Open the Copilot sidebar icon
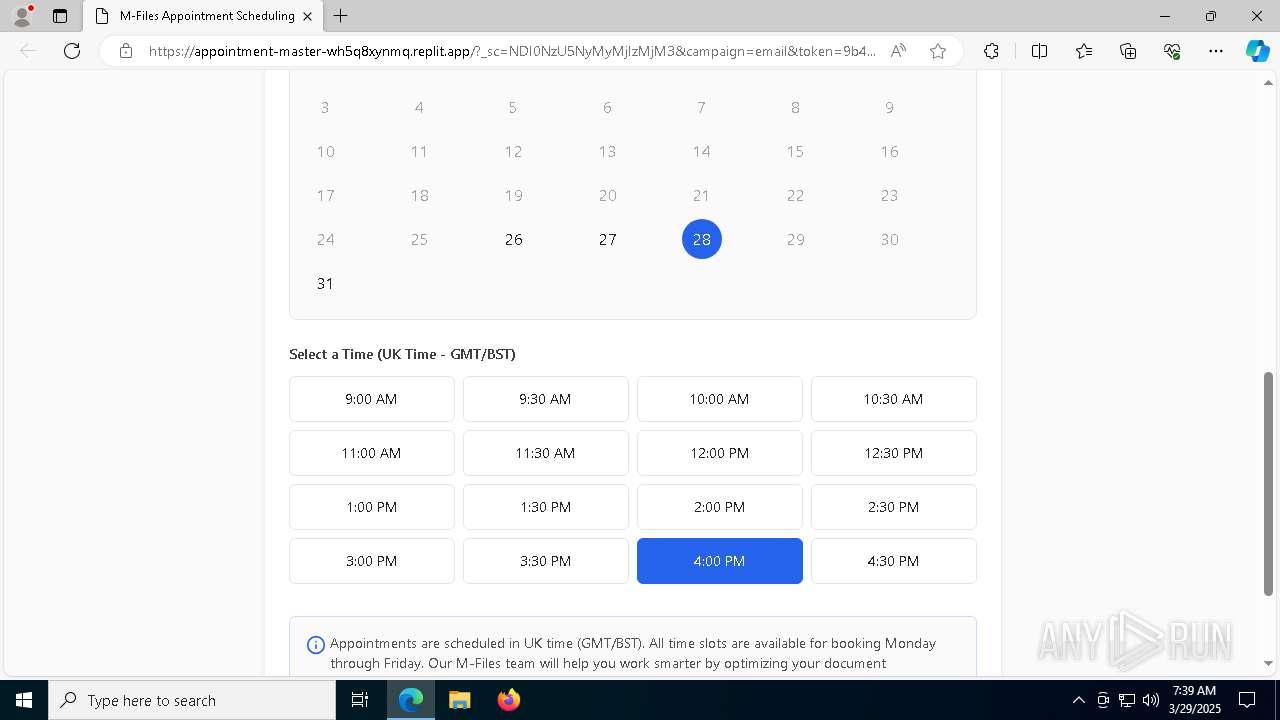This screenshot has width=1280, height=720. [1257, 51]
